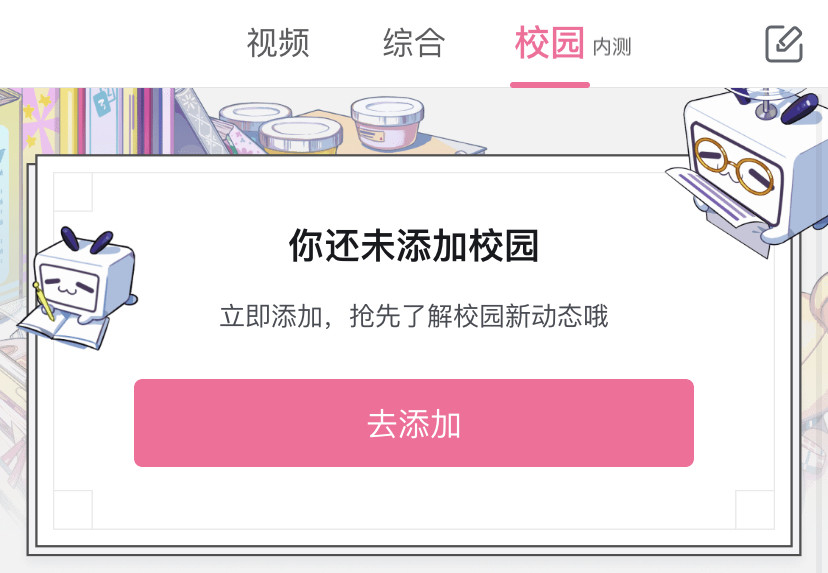Select the 校园 tab
The width and height of the screenshot is (828, 573).
tap(550, 43)
